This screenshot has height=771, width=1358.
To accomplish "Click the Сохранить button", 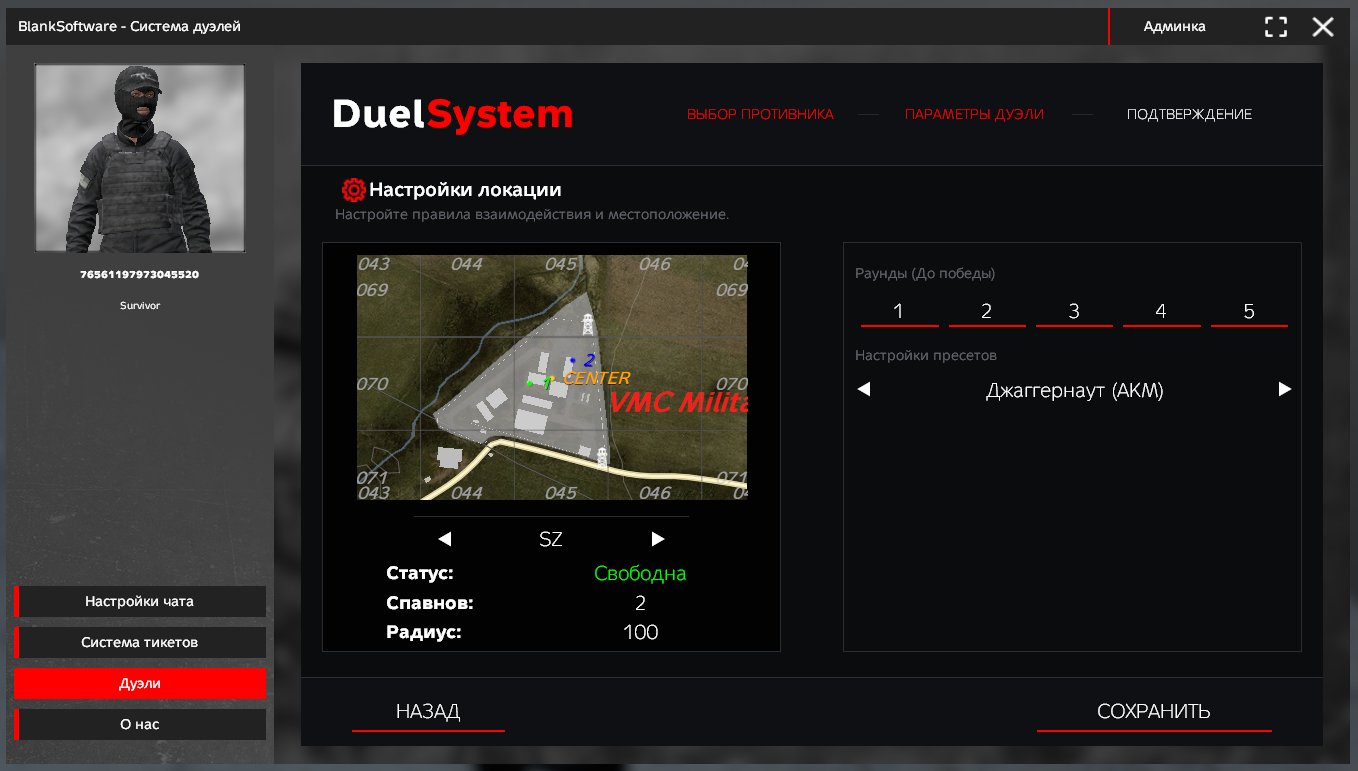I will tap(1154, 712).
